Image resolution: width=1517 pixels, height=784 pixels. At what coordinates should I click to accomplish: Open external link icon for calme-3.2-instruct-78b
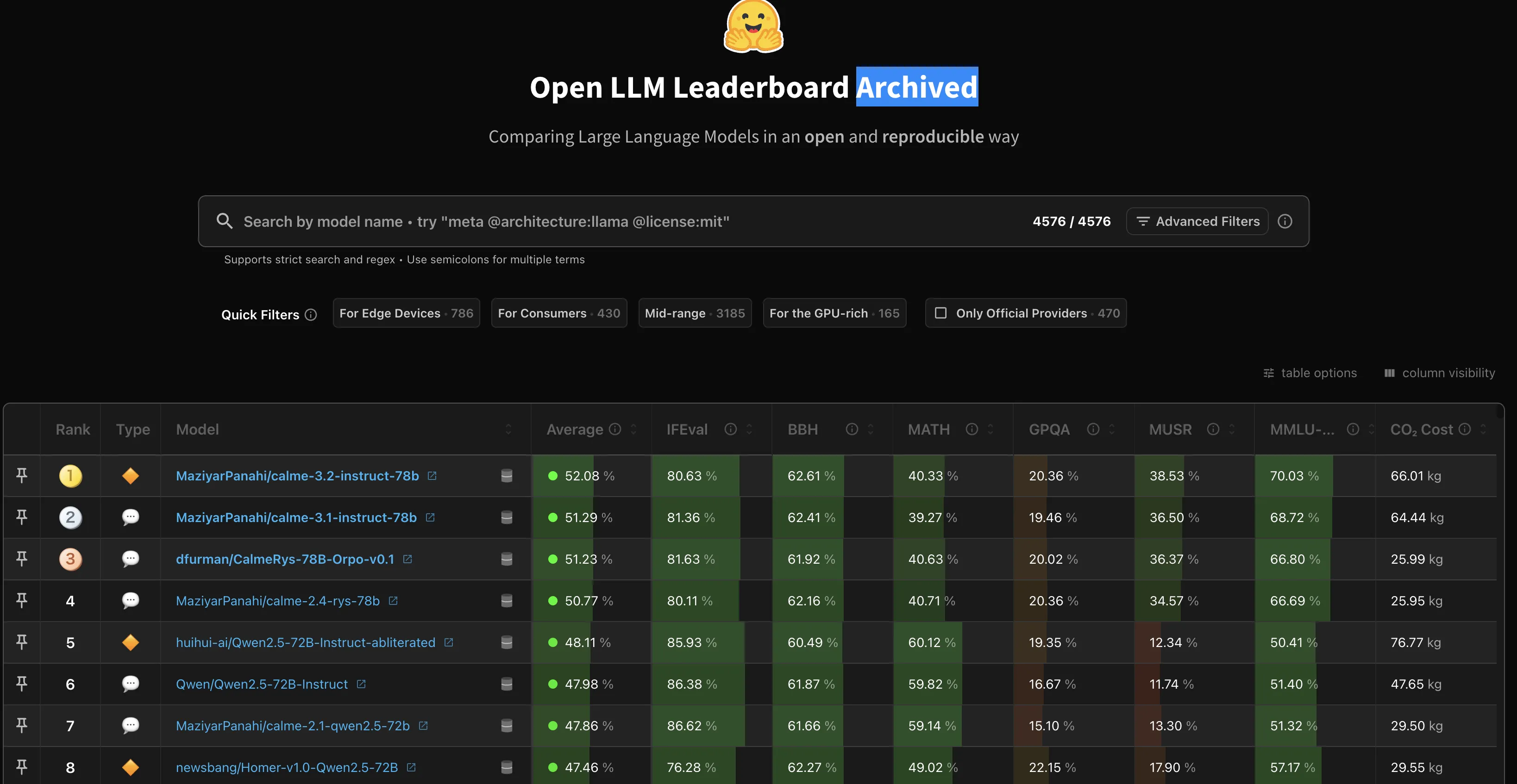pos(432,476)
